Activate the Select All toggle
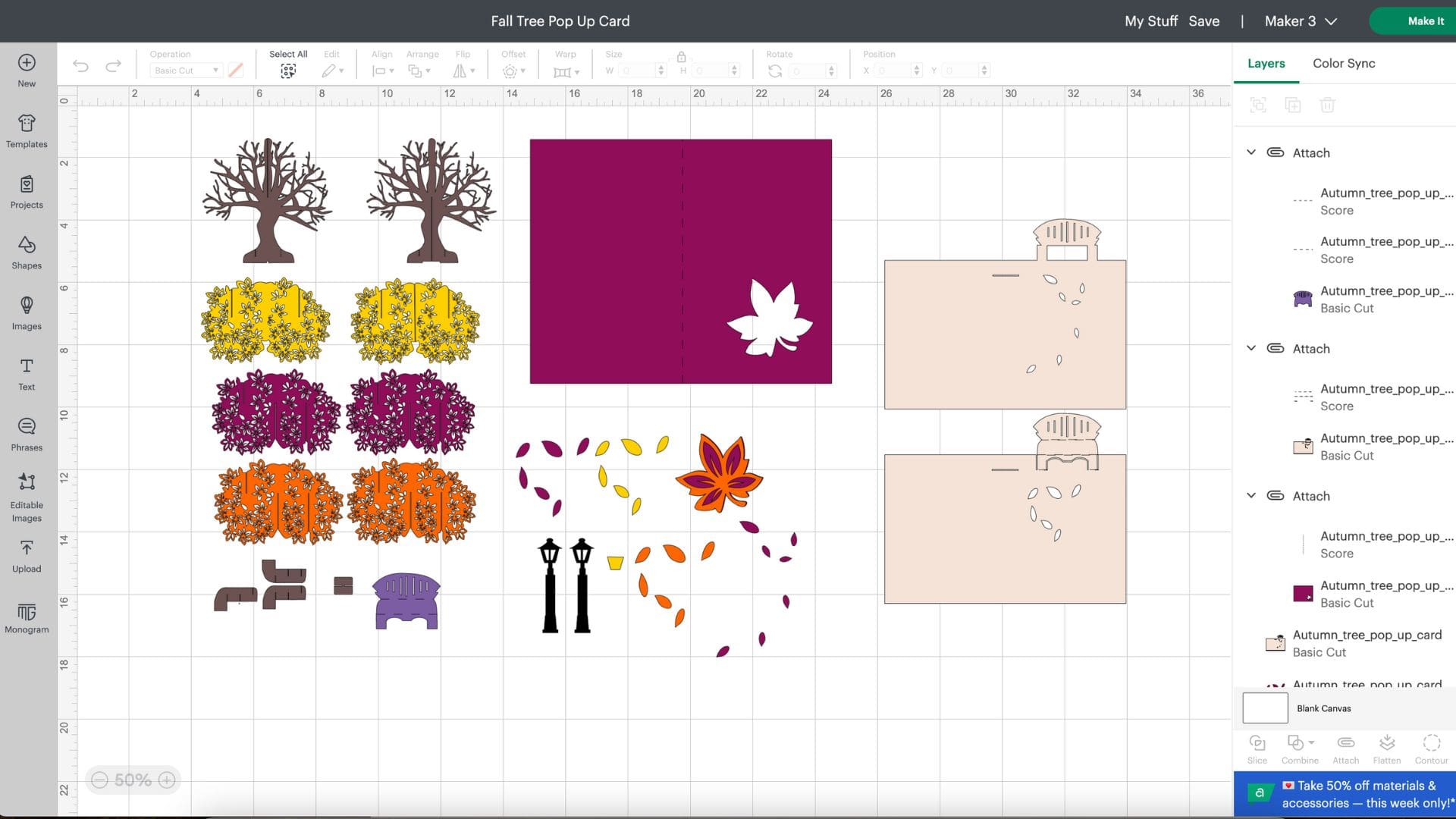 click(288, 70)
